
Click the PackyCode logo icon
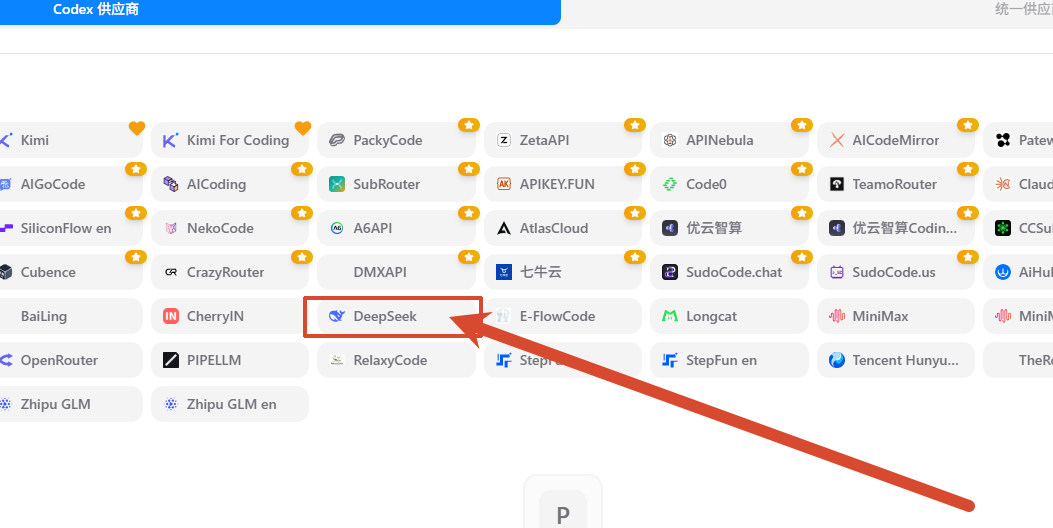tap(337, 140)
